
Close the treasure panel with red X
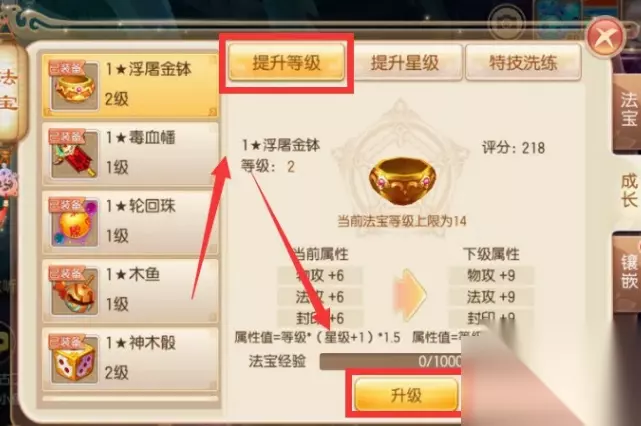[605, 38]
